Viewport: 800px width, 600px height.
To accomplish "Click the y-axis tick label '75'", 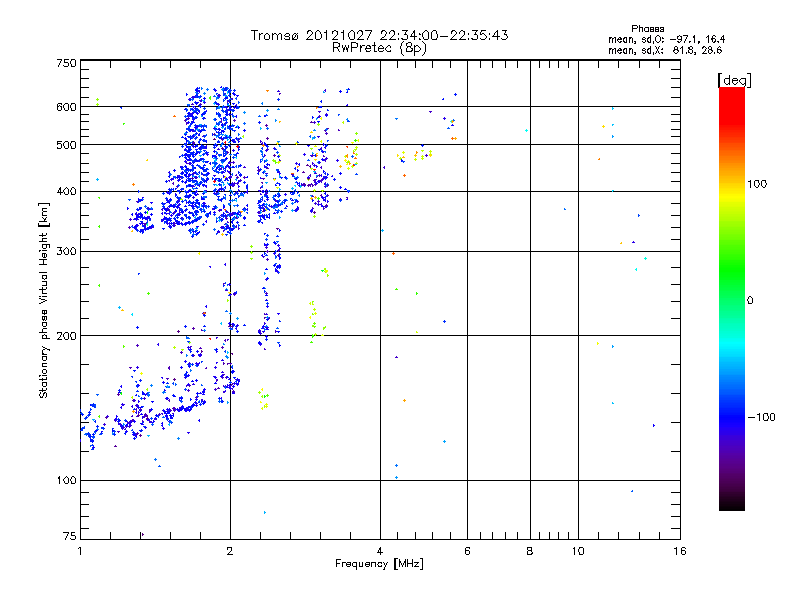I will coord(70,536).
